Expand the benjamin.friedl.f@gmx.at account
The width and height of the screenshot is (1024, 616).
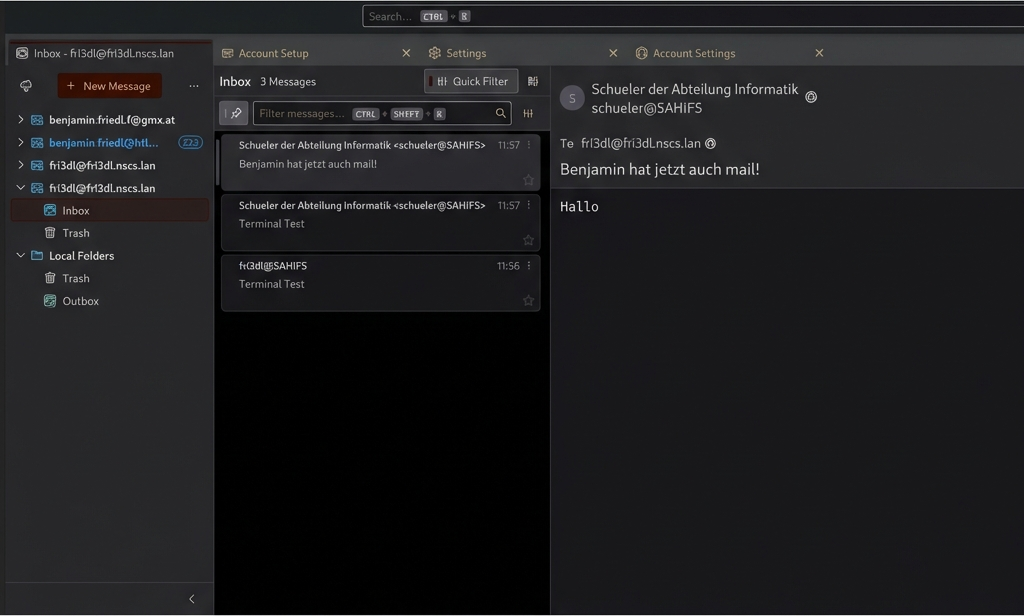click(x=20, y=120)
